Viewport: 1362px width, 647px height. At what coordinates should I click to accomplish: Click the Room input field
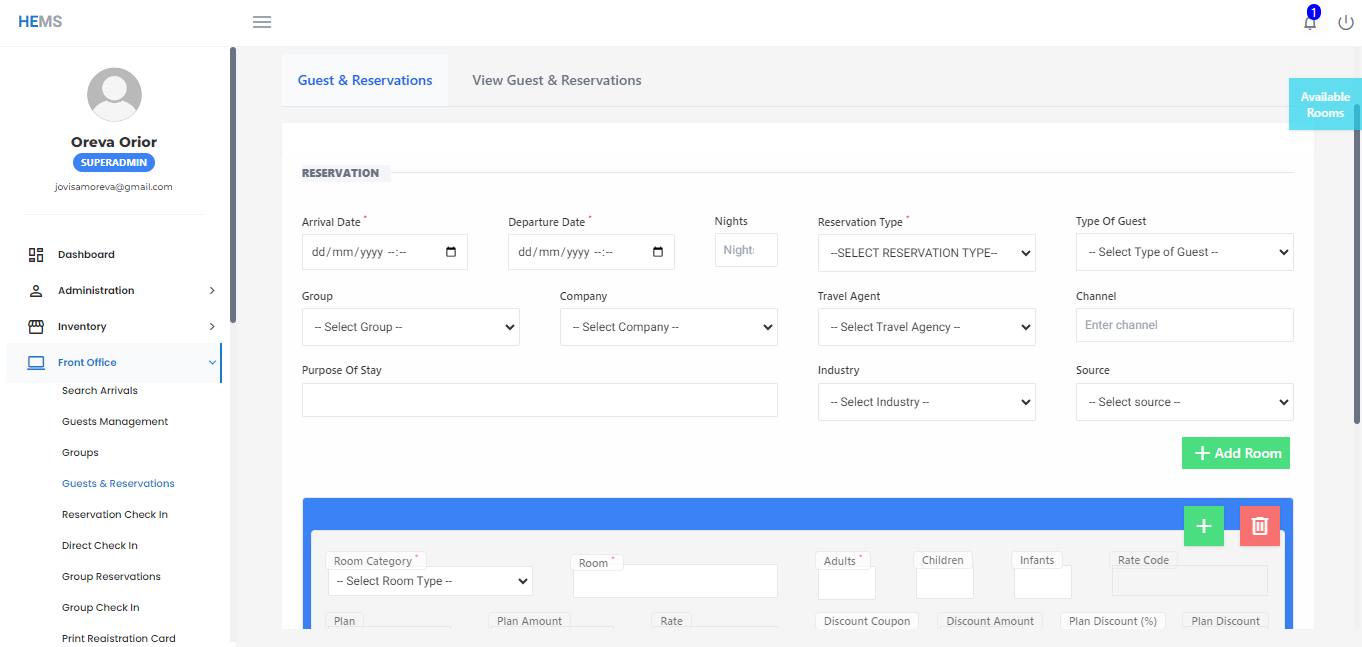coord(675,581)
